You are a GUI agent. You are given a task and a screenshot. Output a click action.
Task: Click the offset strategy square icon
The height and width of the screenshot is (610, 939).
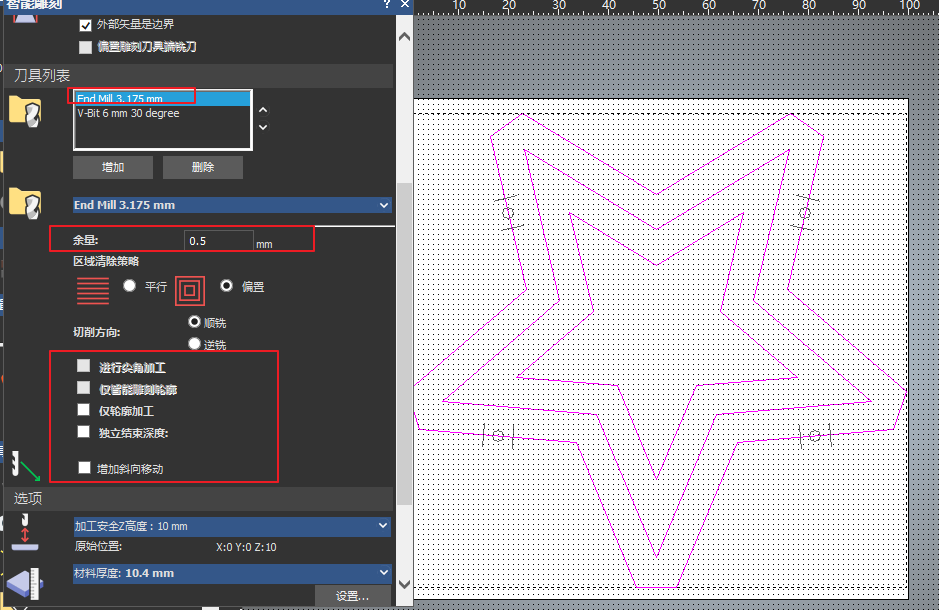190,291
